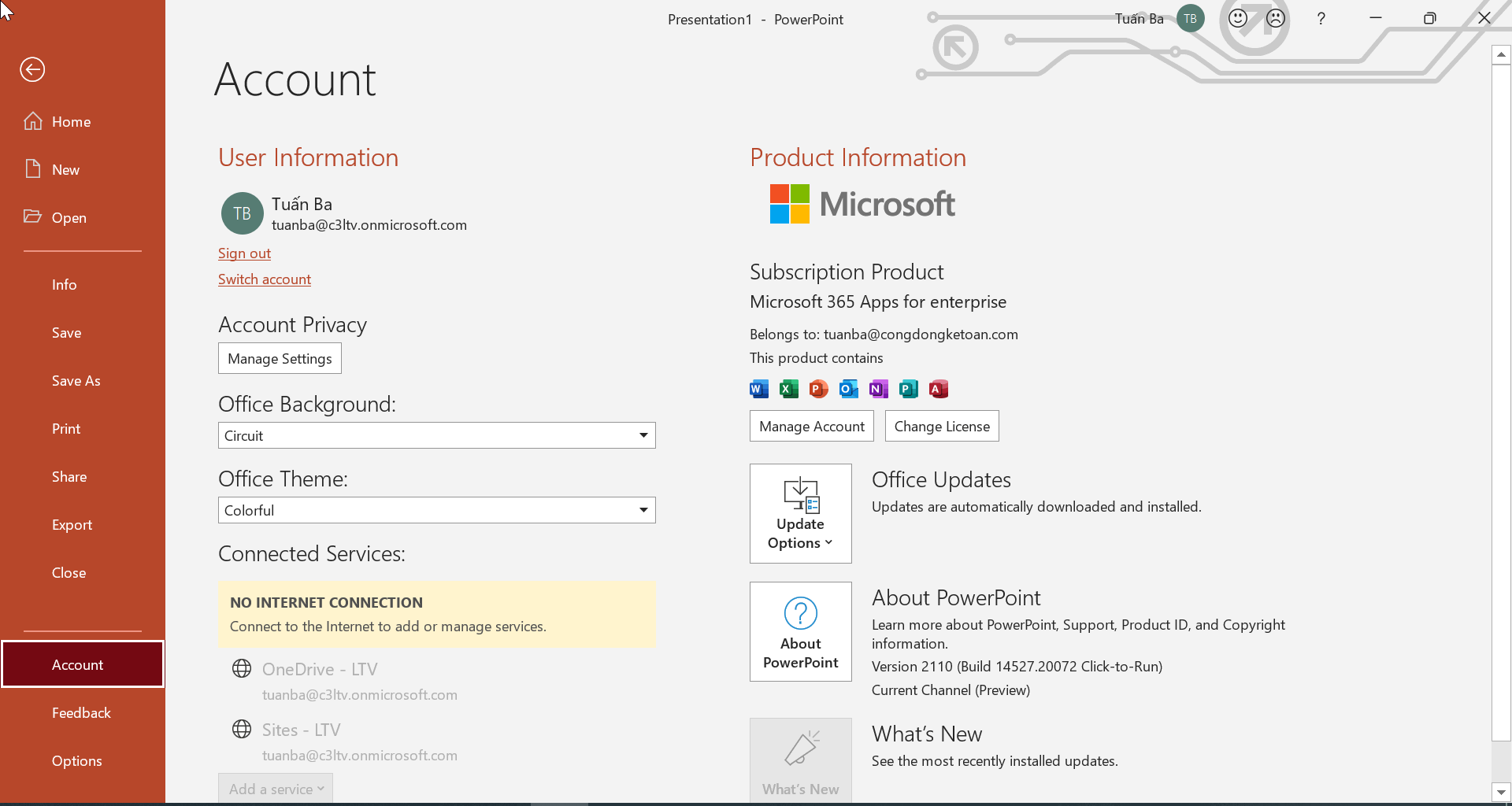Click the Excel app icon

coord(789,389)
